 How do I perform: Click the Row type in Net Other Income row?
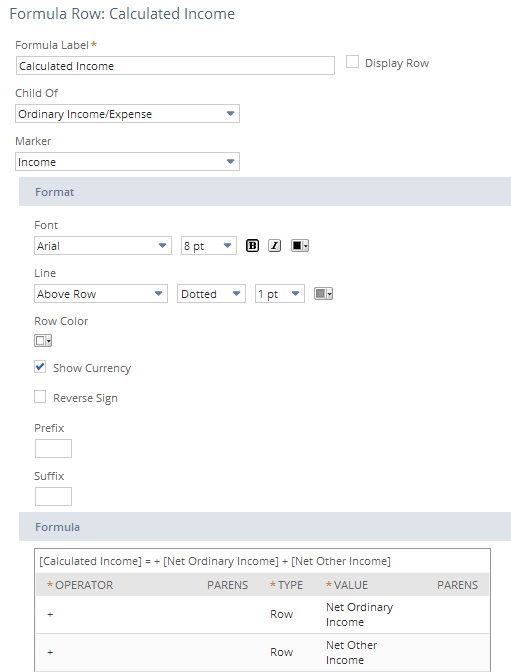pyautogui.click(x=282, y=652)
